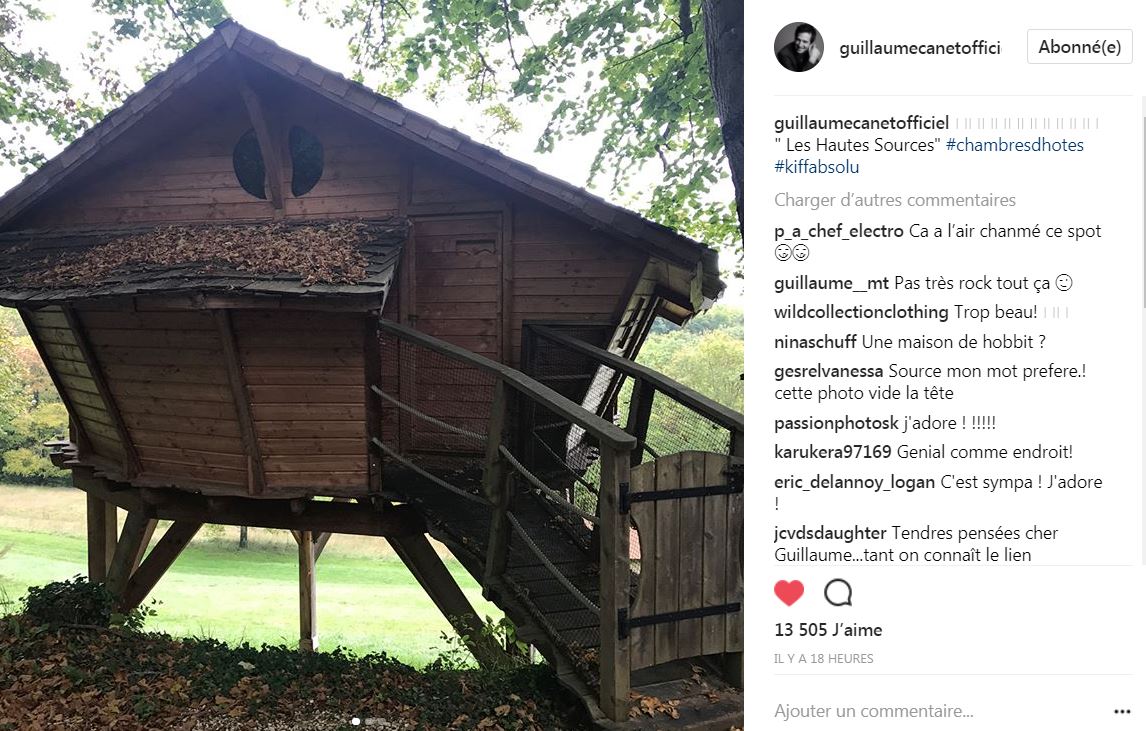Click the comments scrollbar thumb
The height and width of the screenshot is (731, 1146).
(1142, 205)
